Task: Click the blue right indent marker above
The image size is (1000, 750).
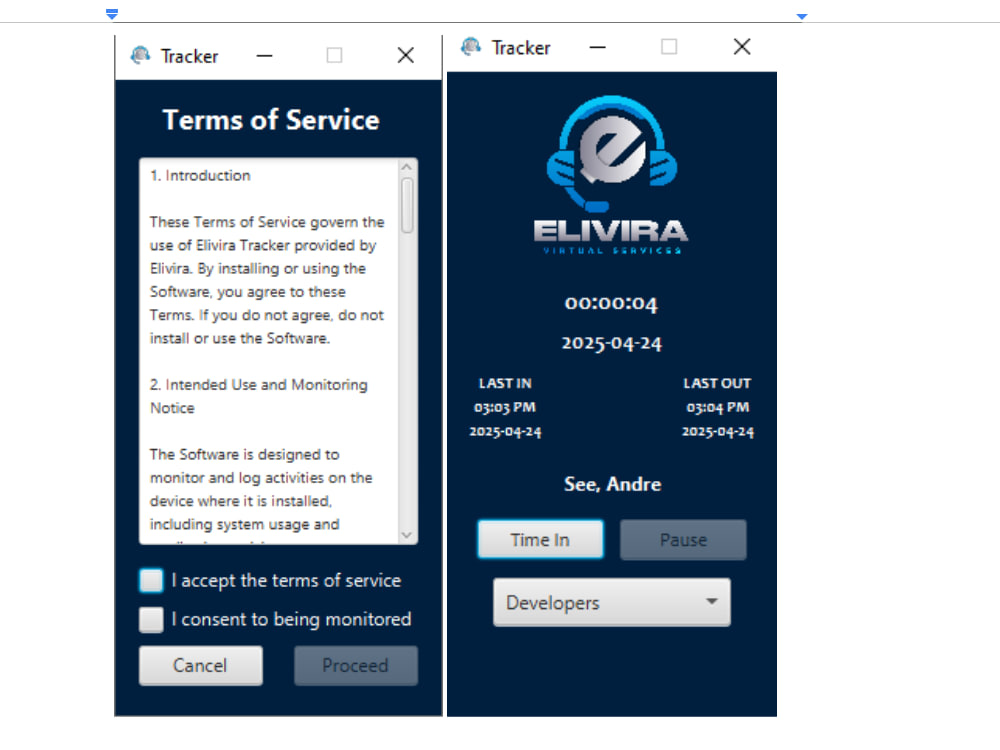Action: [802, 16]
